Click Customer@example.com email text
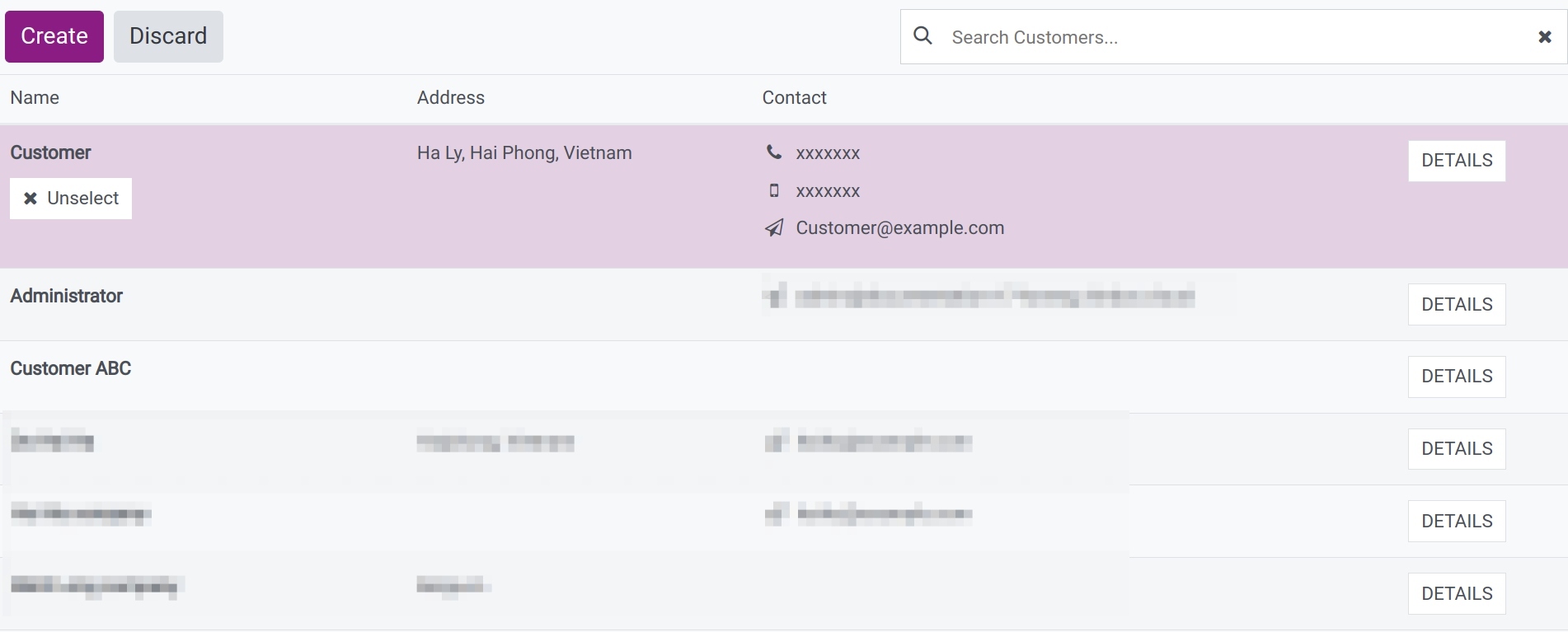 point(900,228)
